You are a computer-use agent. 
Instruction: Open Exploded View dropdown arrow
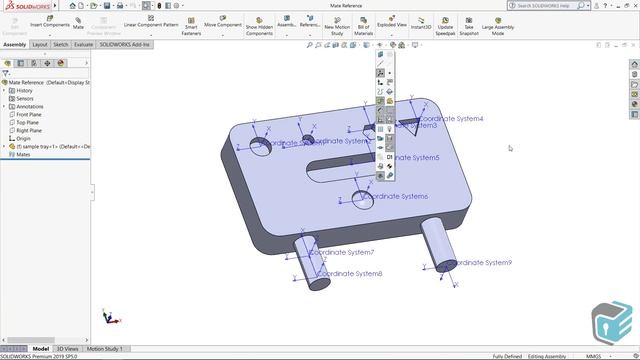tap(392, 36)
